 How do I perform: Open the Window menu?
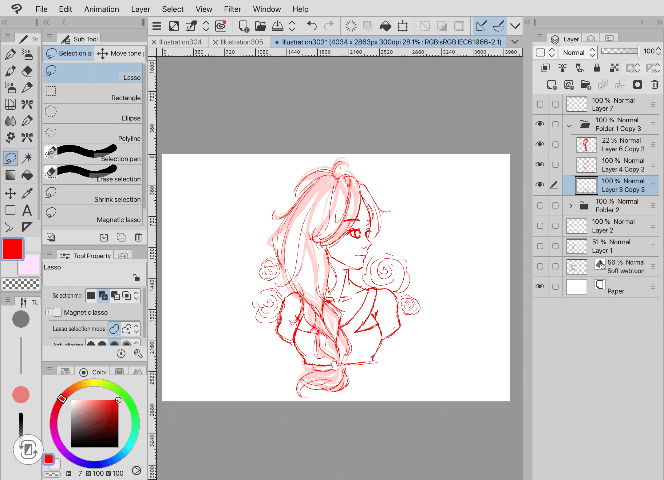267,9
